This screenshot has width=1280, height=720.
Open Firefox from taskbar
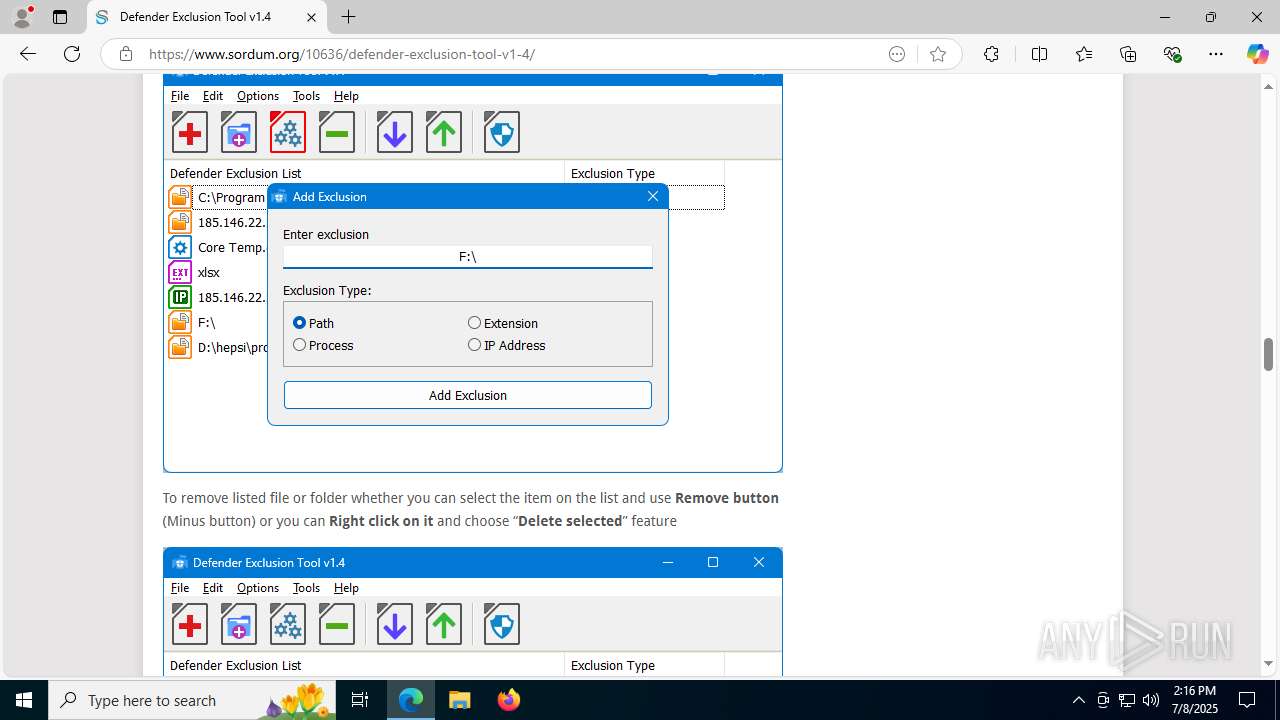508,700
